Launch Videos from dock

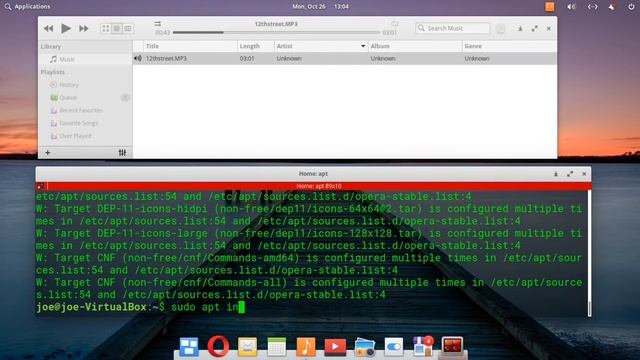coord(335,347)
